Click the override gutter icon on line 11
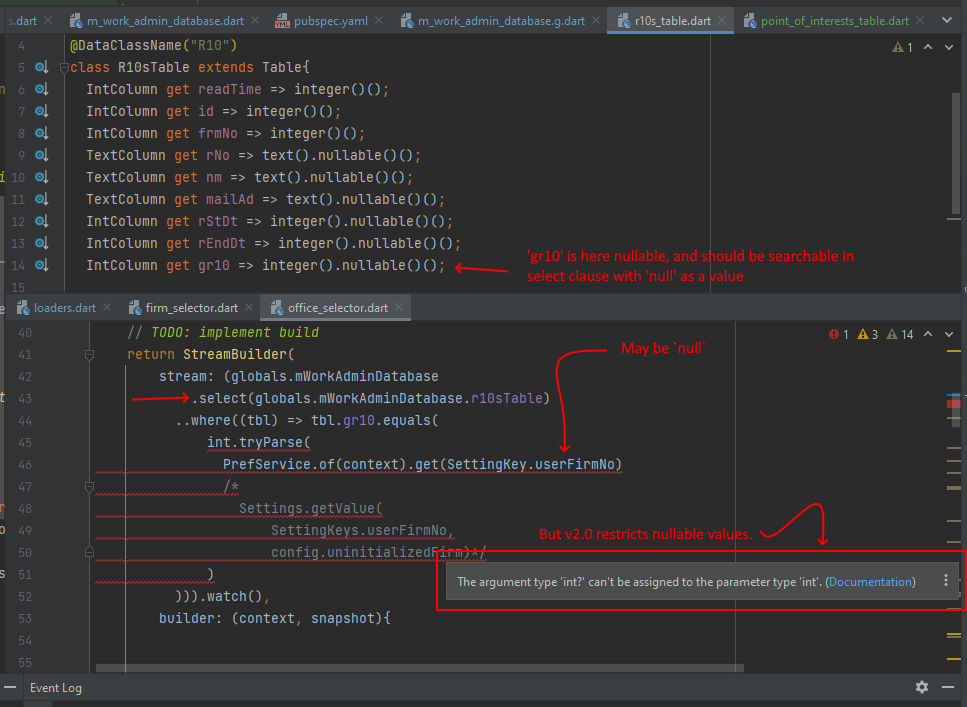The height and width of the screenshot is (707, 967). [42, 199]
